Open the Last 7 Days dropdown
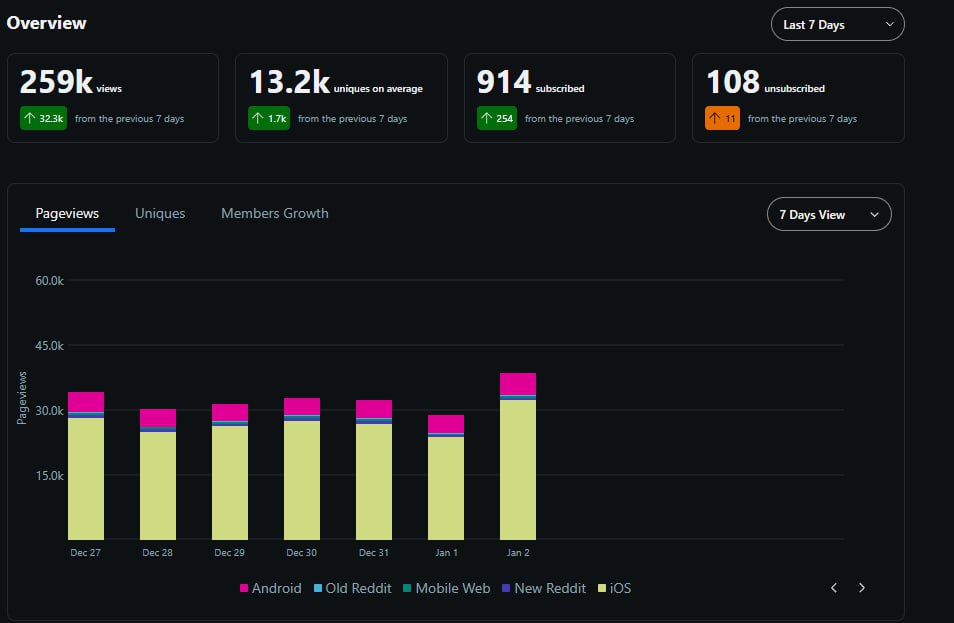 [837, 24]
